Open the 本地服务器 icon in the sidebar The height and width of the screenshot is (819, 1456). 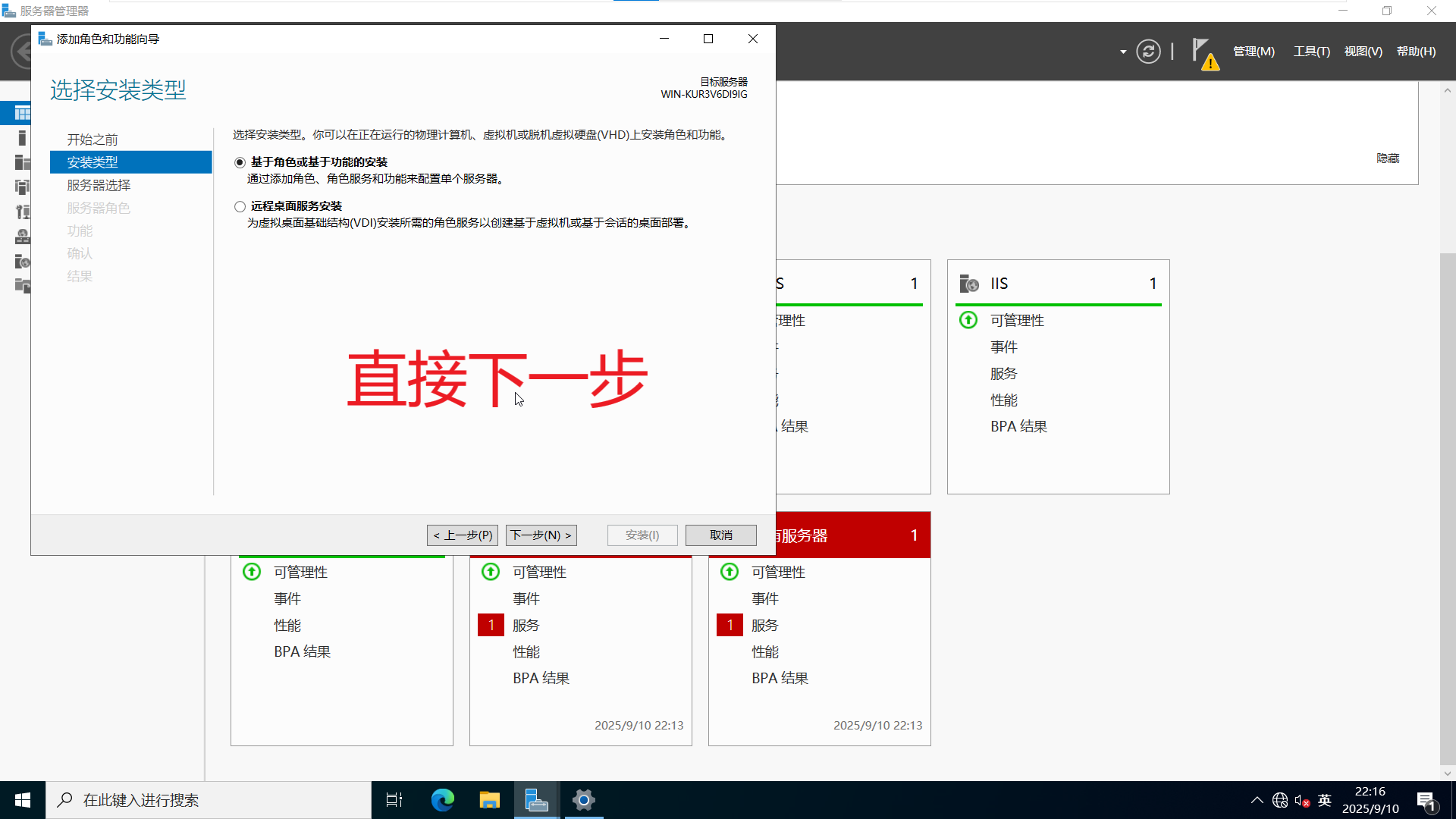point(21,138)
